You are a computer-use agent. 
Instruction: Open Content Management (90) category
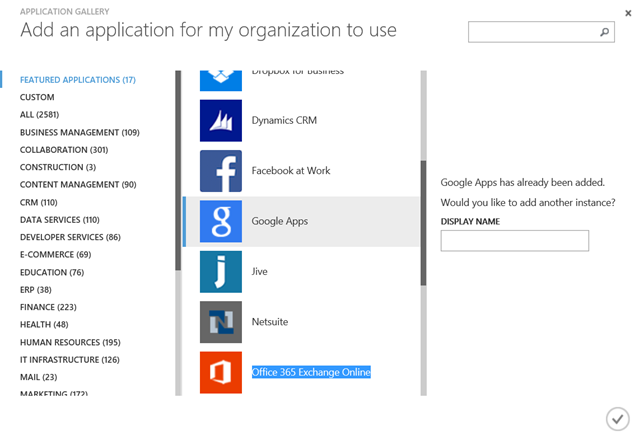pyautogui.click(x=78, y=185)
